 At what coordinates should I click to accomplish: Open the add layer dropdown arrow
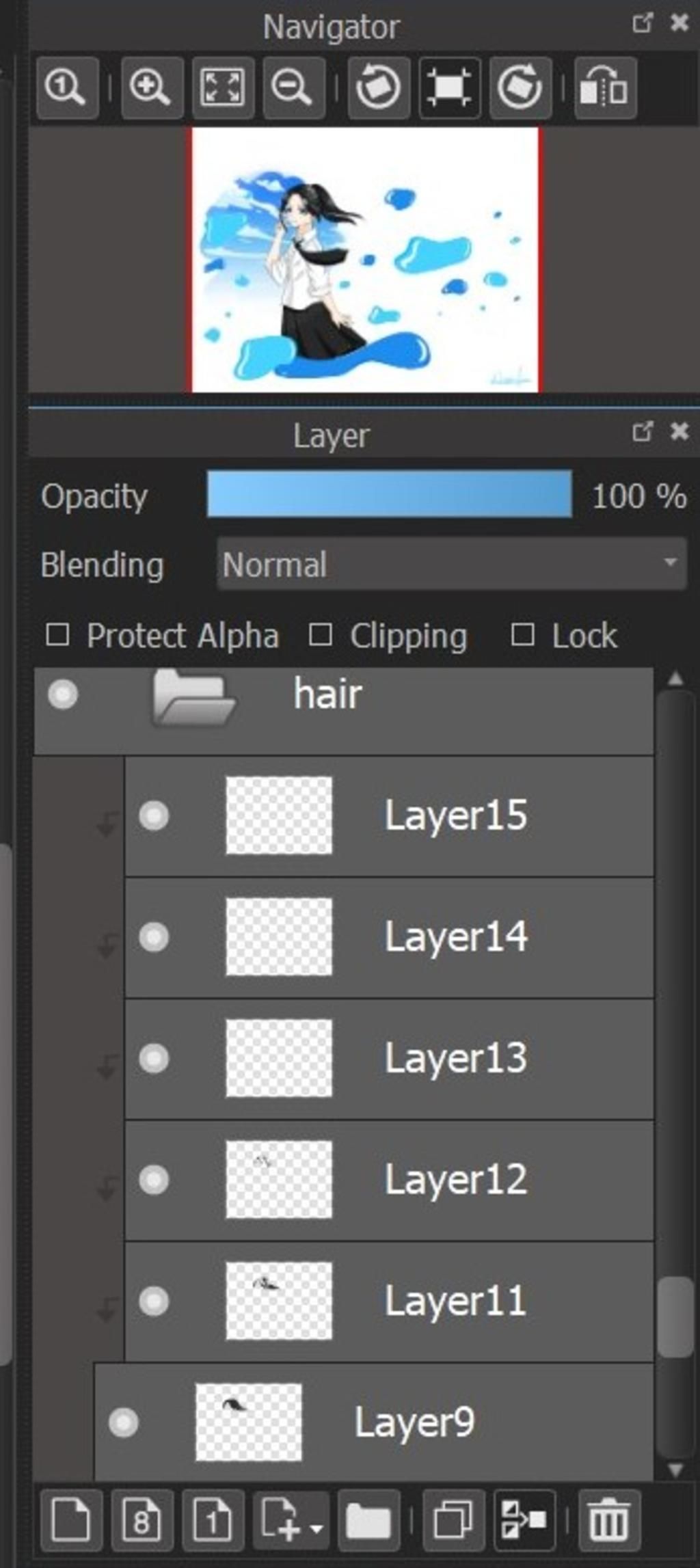click(x=317, y=1524)
